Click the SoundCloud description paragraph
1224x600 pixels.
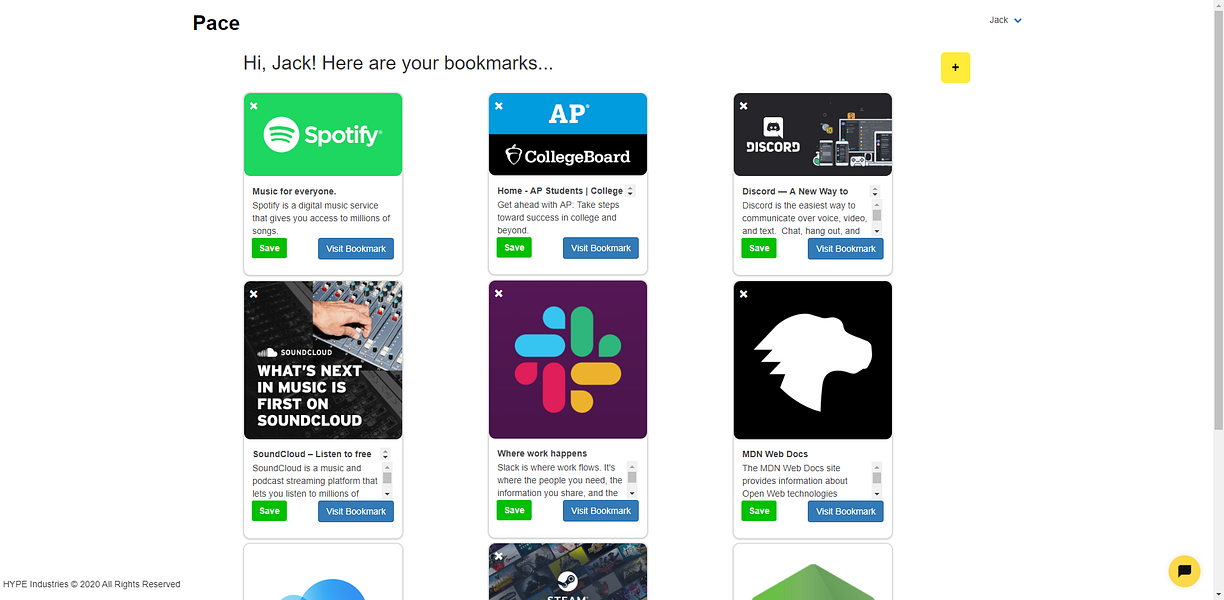click(315, 481)
